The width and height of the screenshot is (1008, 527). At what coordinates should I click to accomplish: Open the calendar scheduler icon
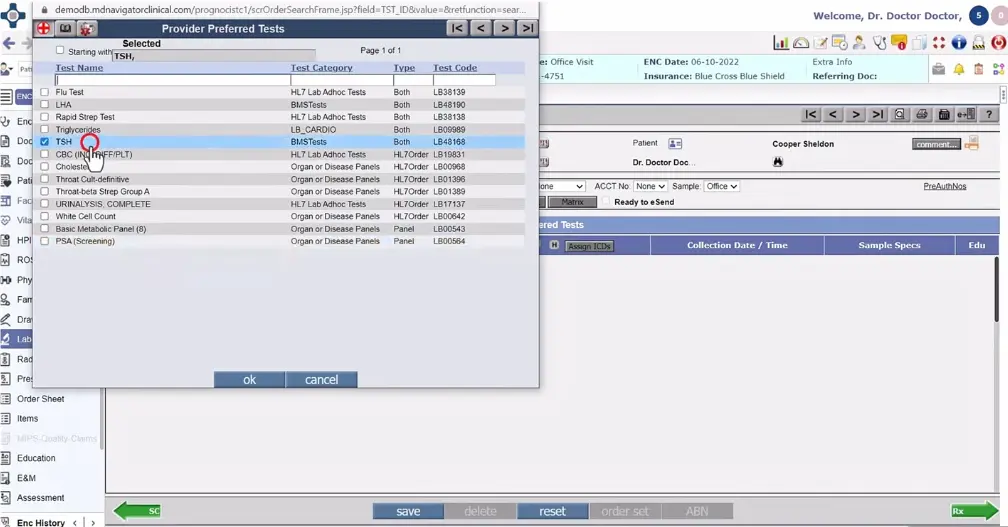pyautogui.click(x=840, y=43)
